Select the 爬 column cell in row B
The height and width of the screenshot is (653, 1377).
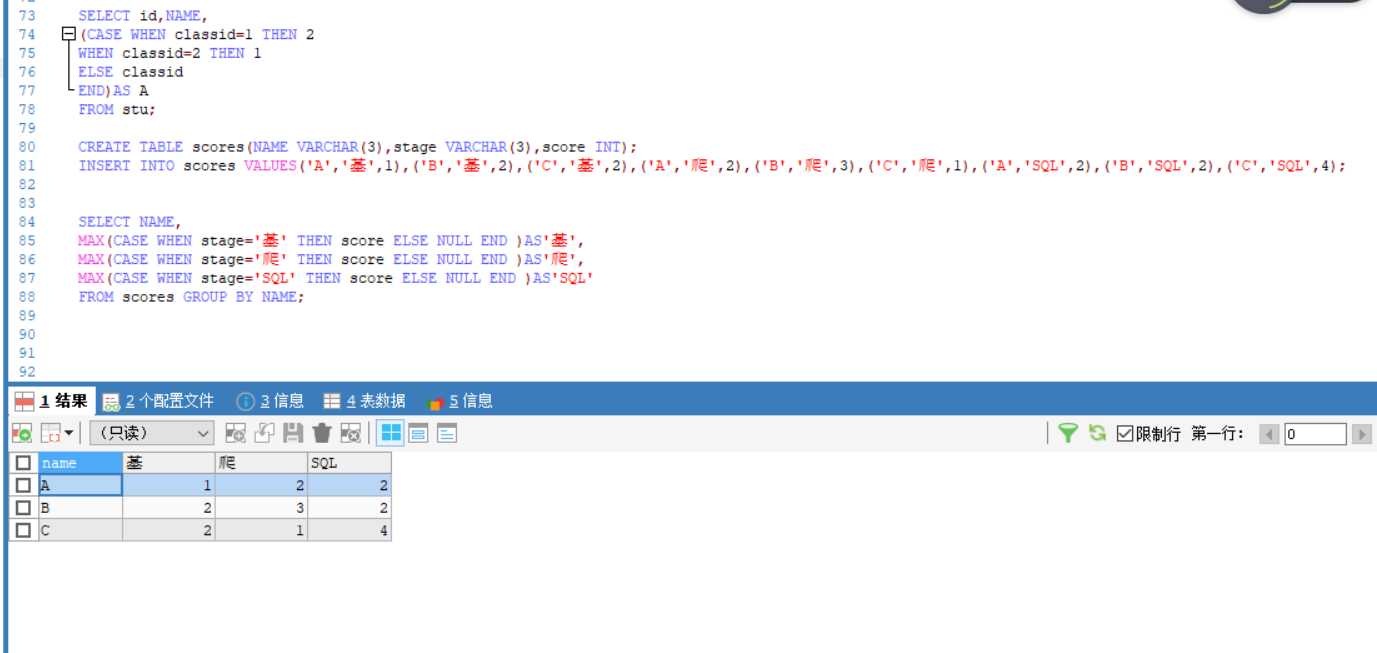261,508
